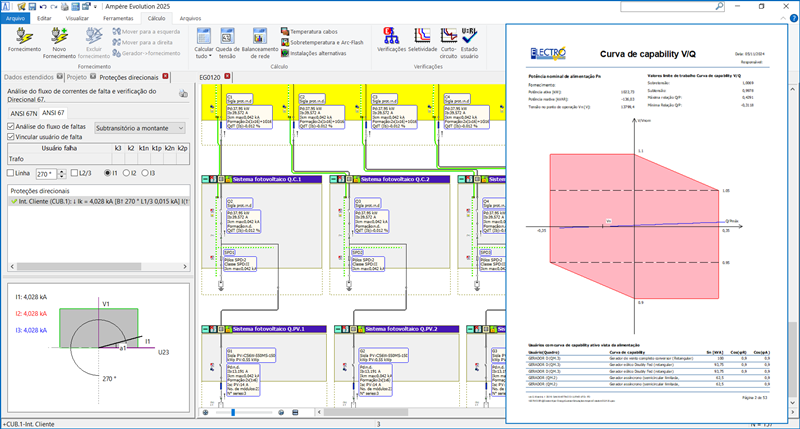Toggle Vincular usuário de falta checkbox

click(11, 137)
